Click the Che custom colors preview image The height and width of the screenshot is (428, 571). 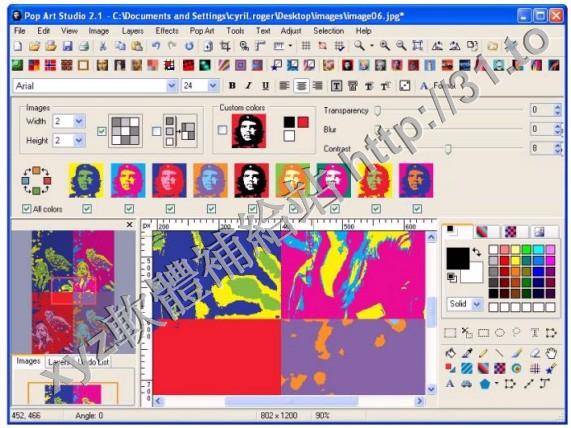(249, 131)
